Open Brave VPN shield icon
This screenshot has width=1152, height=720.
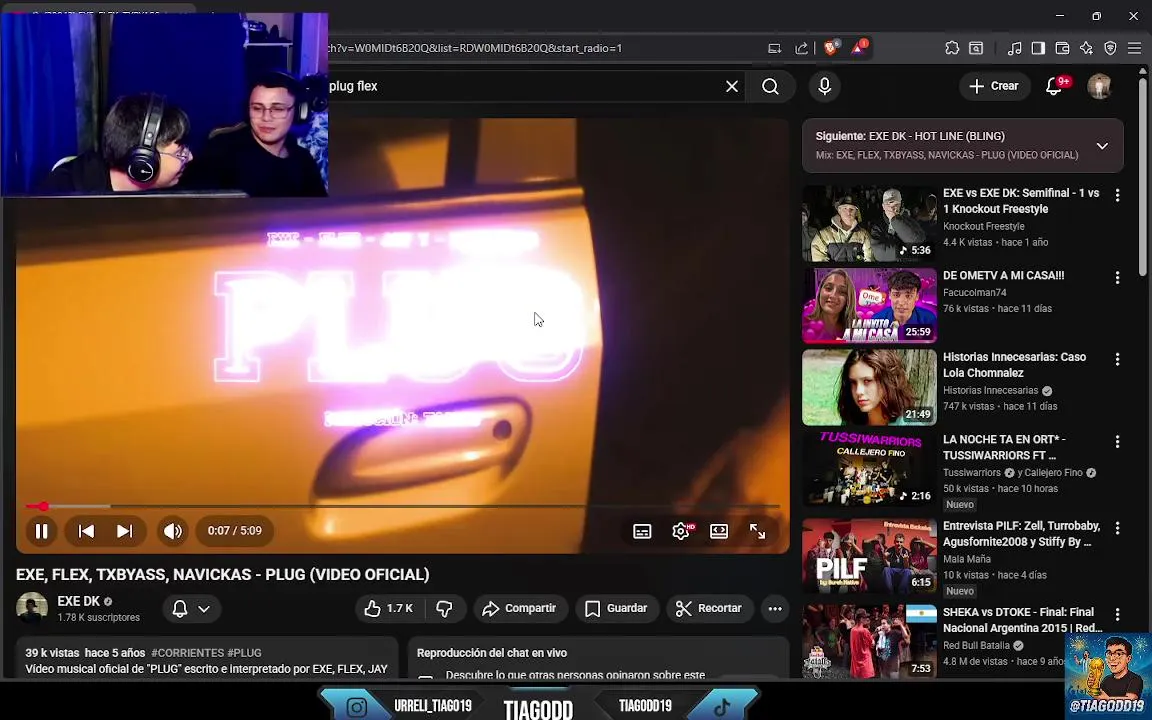[1110, 48]
